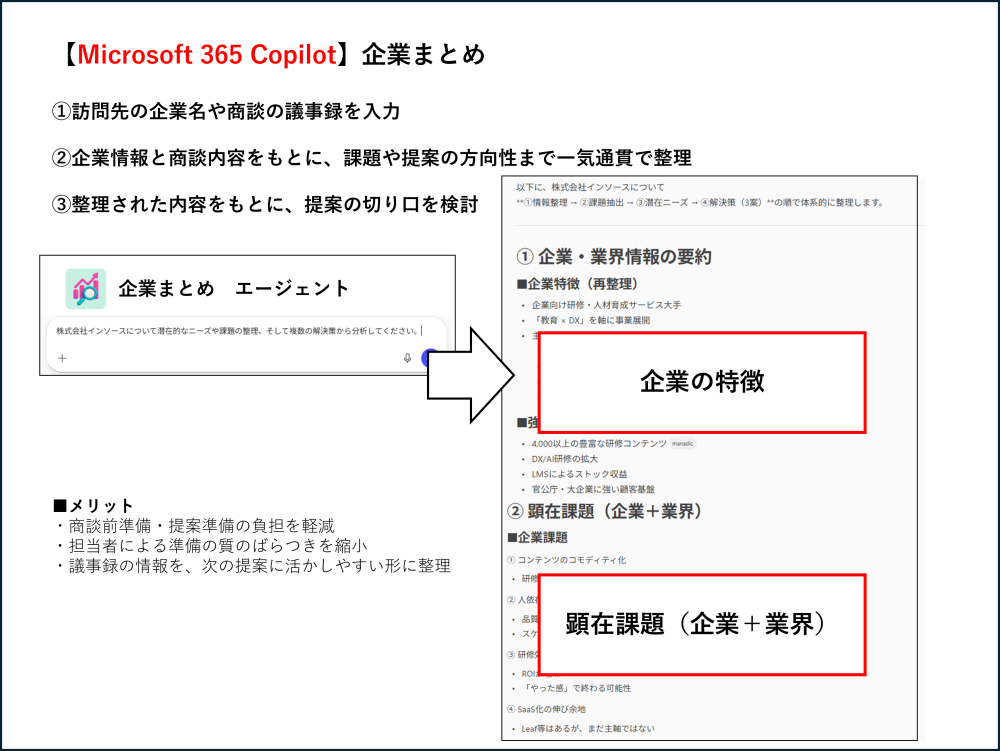This screenshot has height=751, width=1000.
Task: Click the bullet 企業向け研修・人材育成サービス大手
Action: click(606, 305)
